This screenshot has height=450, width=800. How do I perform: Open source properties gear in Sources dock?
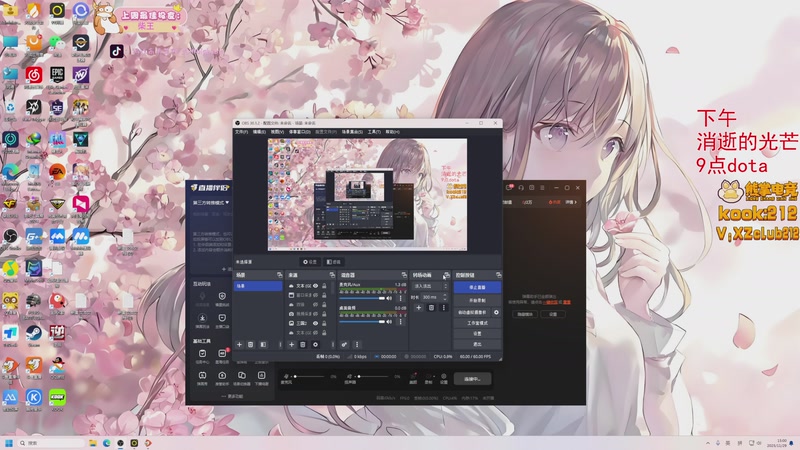pos(315,344)
